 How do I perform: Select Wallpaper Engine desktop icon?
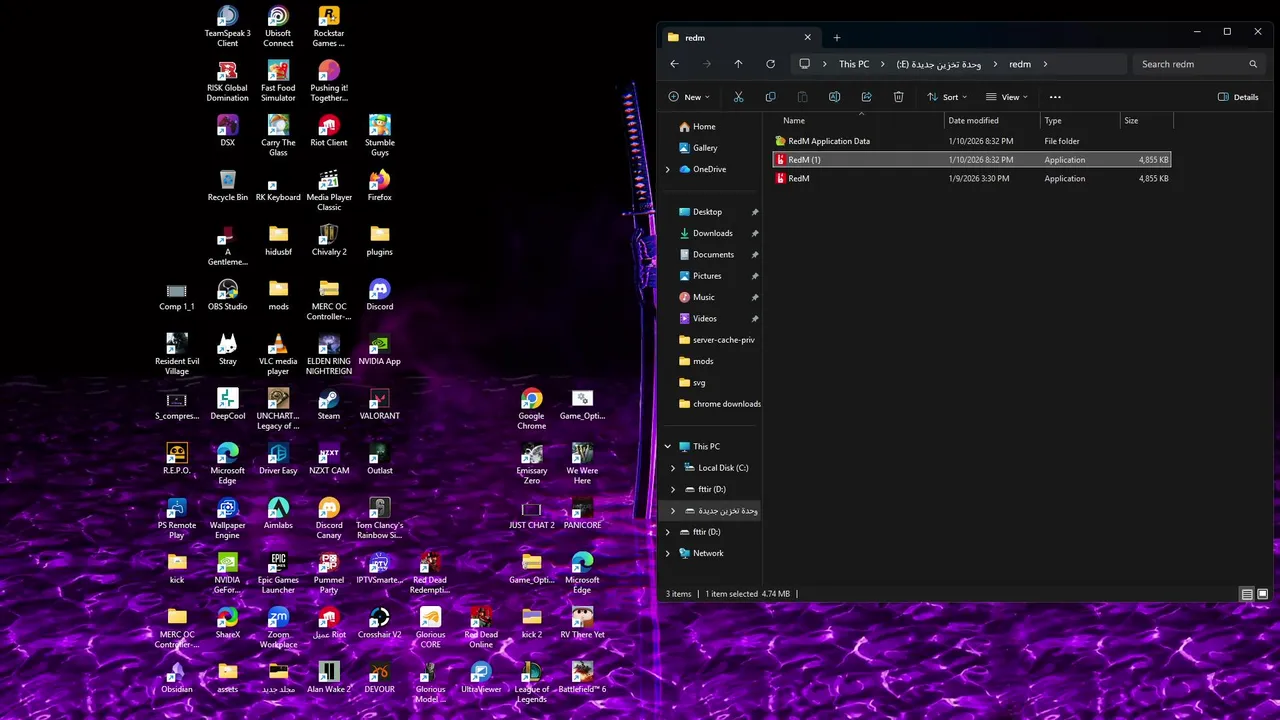[x=227, y=518]
